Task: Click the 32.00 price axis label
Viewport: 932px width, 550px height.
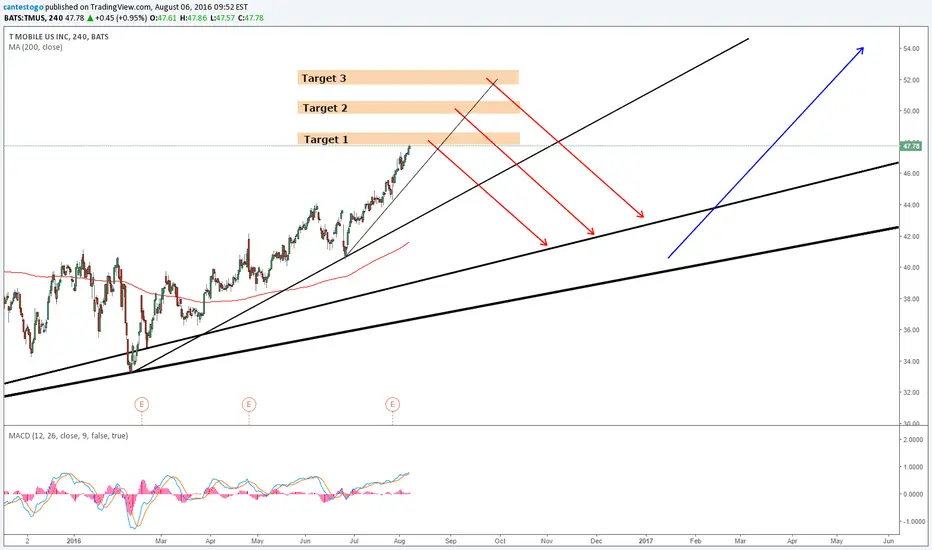Action: pyautogui.click(x=911, y=392)
